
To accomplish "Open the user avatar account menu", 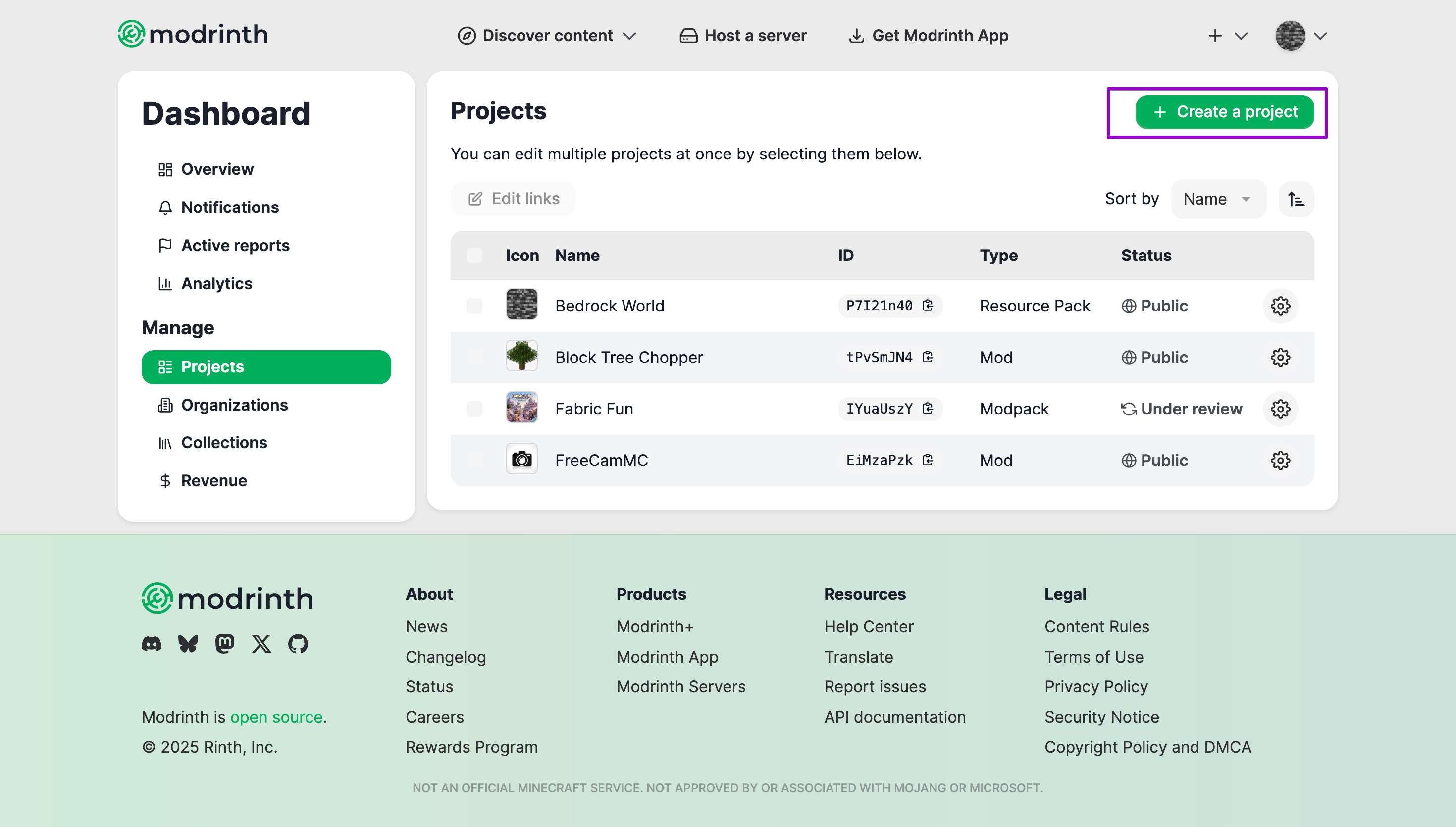I will [1300, 36].
